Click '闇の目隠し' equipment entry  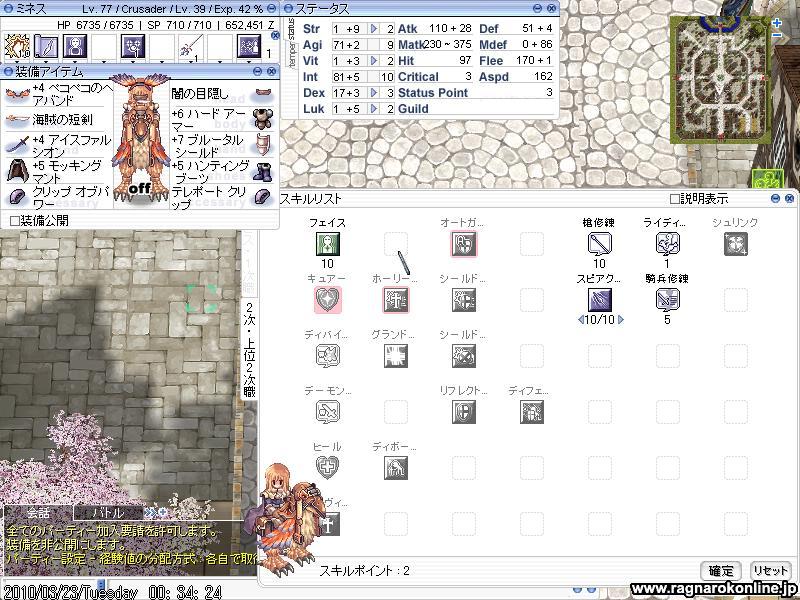[200, 94]
